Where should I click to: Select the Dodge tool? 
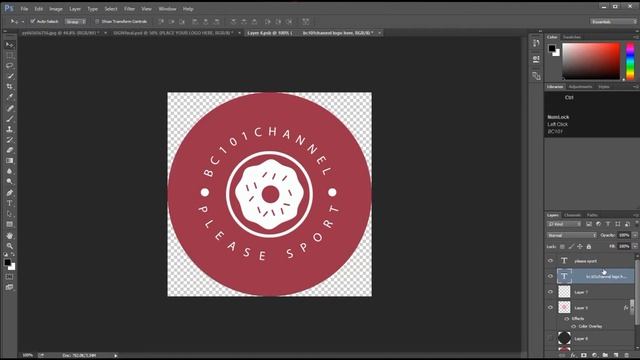(x=10, y=182)
